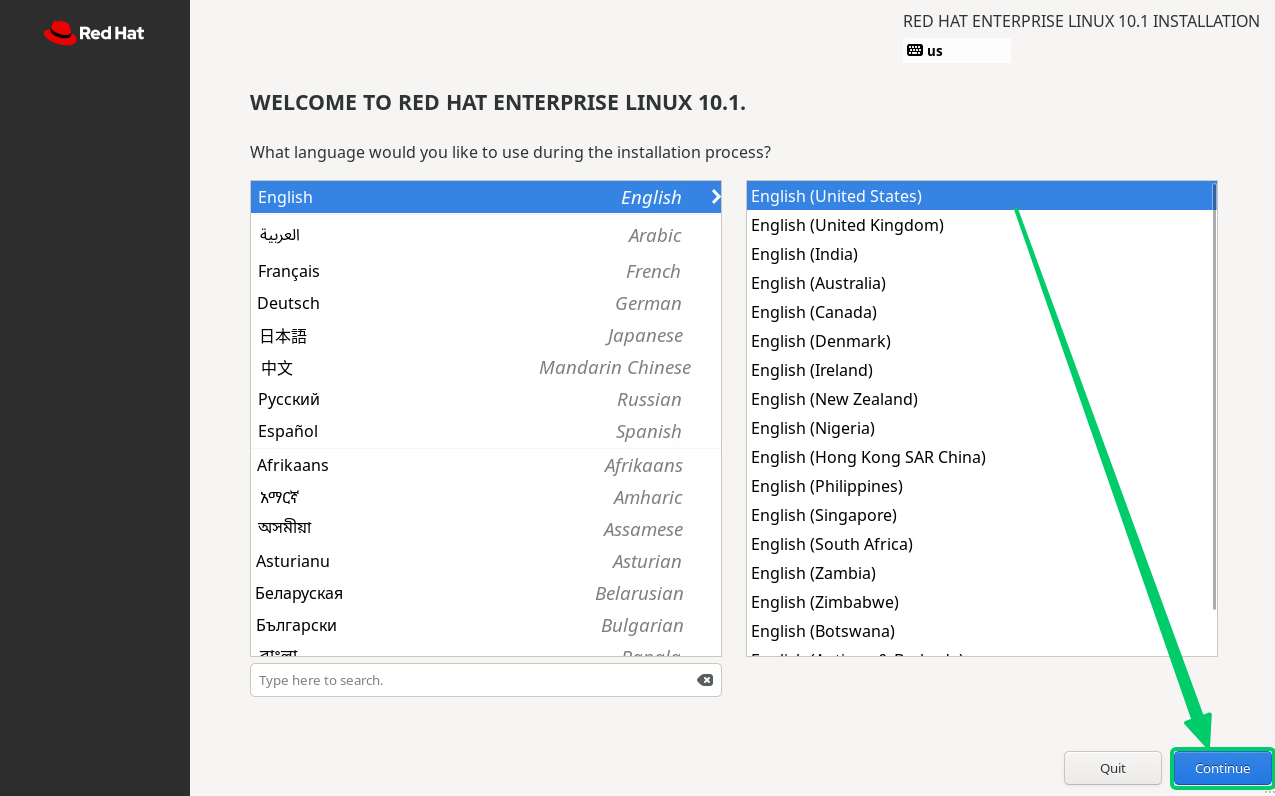Select the Amharic language row
This screenshot has height=796, width=1275.
[486, 497]
